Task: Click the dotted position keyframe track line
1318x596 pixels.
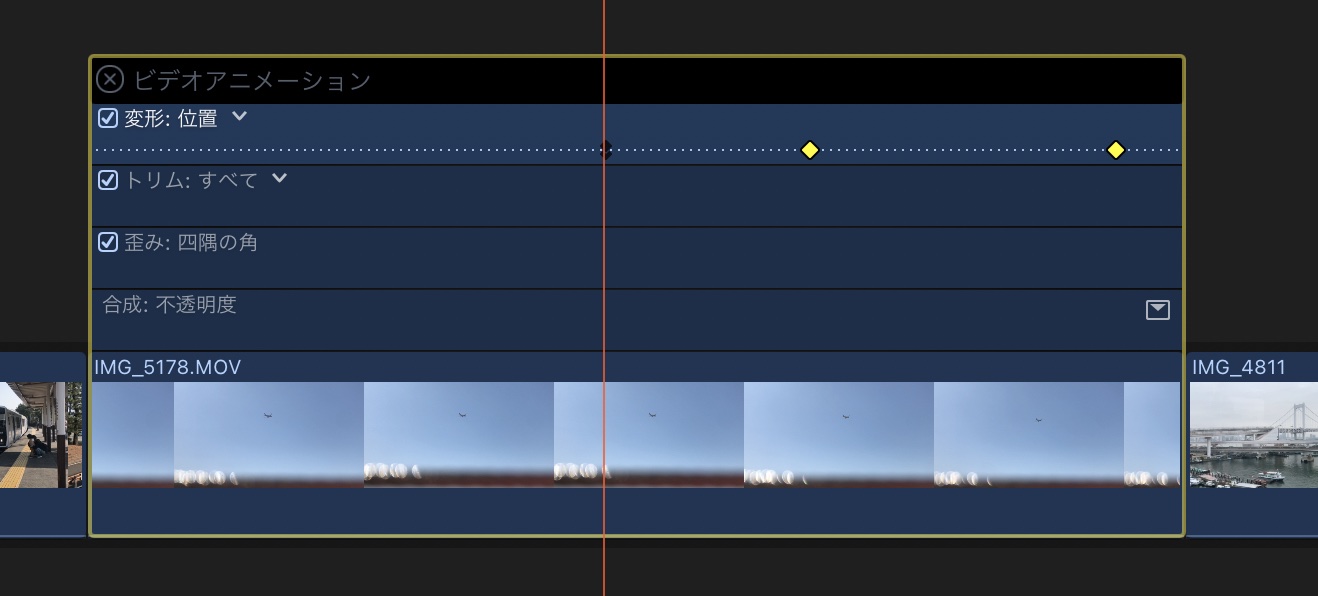Action: [x=637, y=150]
